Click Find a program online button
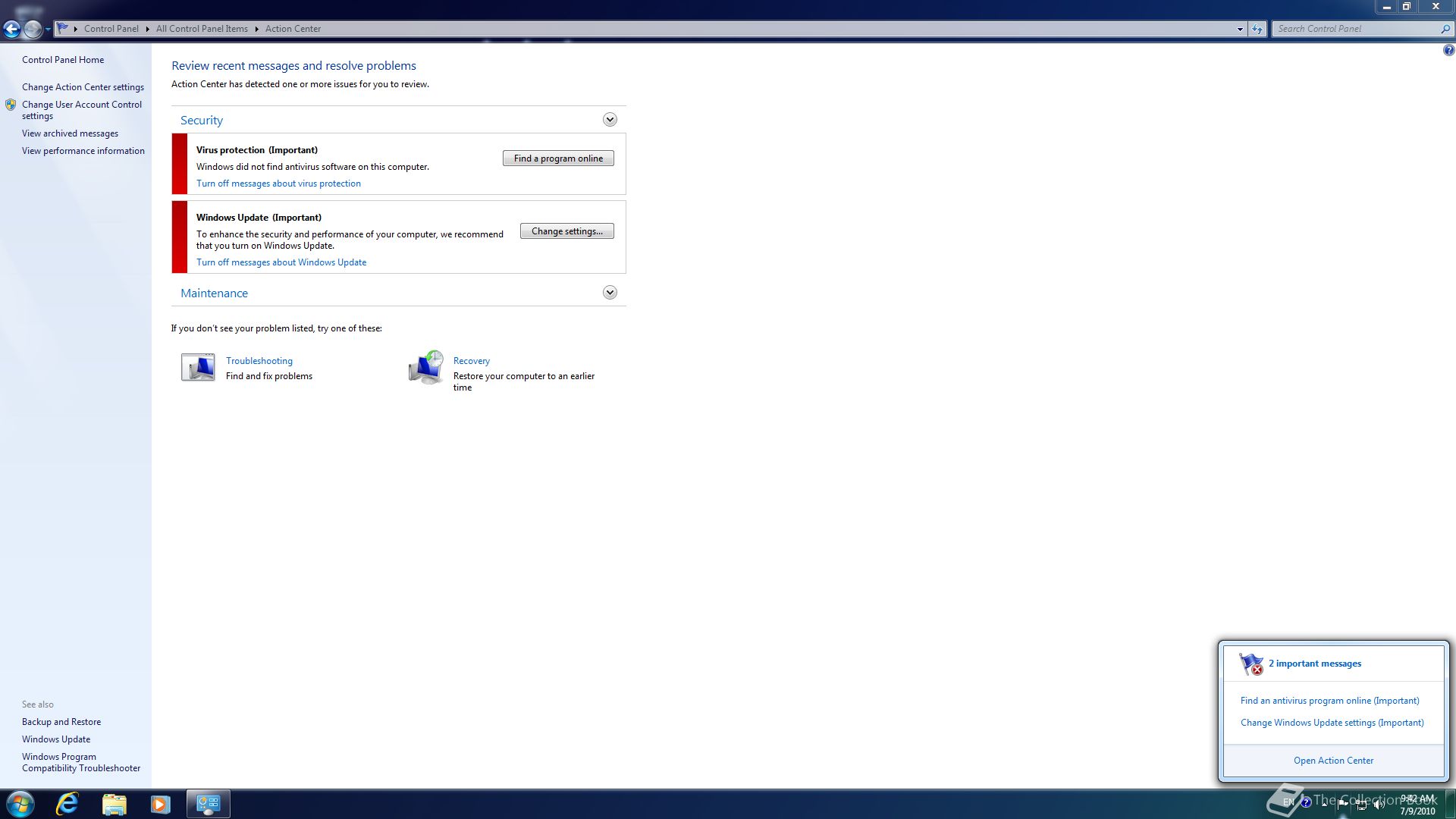The width and height of the screenshot is (1456, 819). 558,158
